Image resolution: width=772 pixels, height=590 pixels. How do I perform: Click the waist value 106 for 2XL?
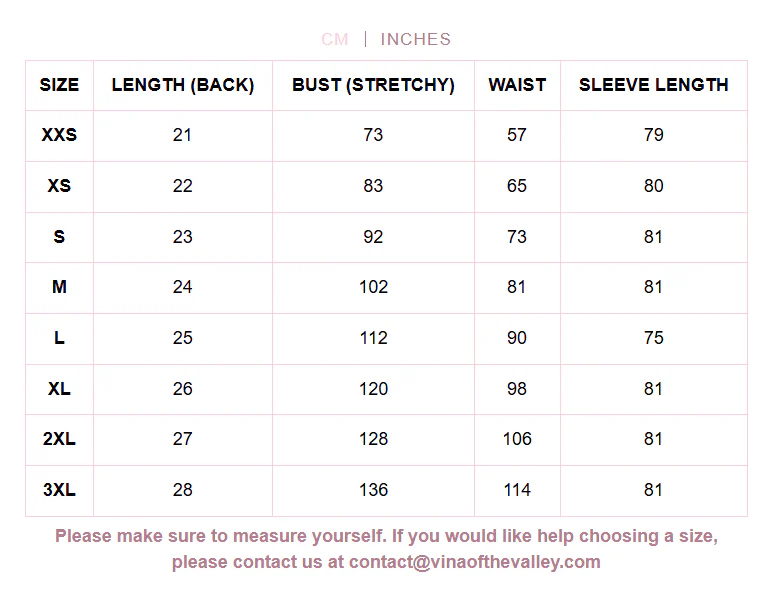click(x=517, y=439)
